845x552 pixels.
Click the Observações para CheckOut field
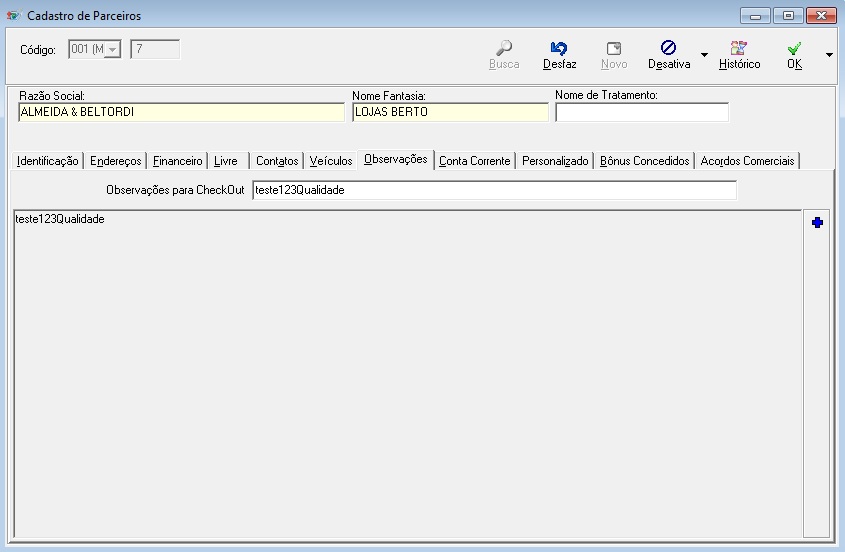[x=495, y=190]
